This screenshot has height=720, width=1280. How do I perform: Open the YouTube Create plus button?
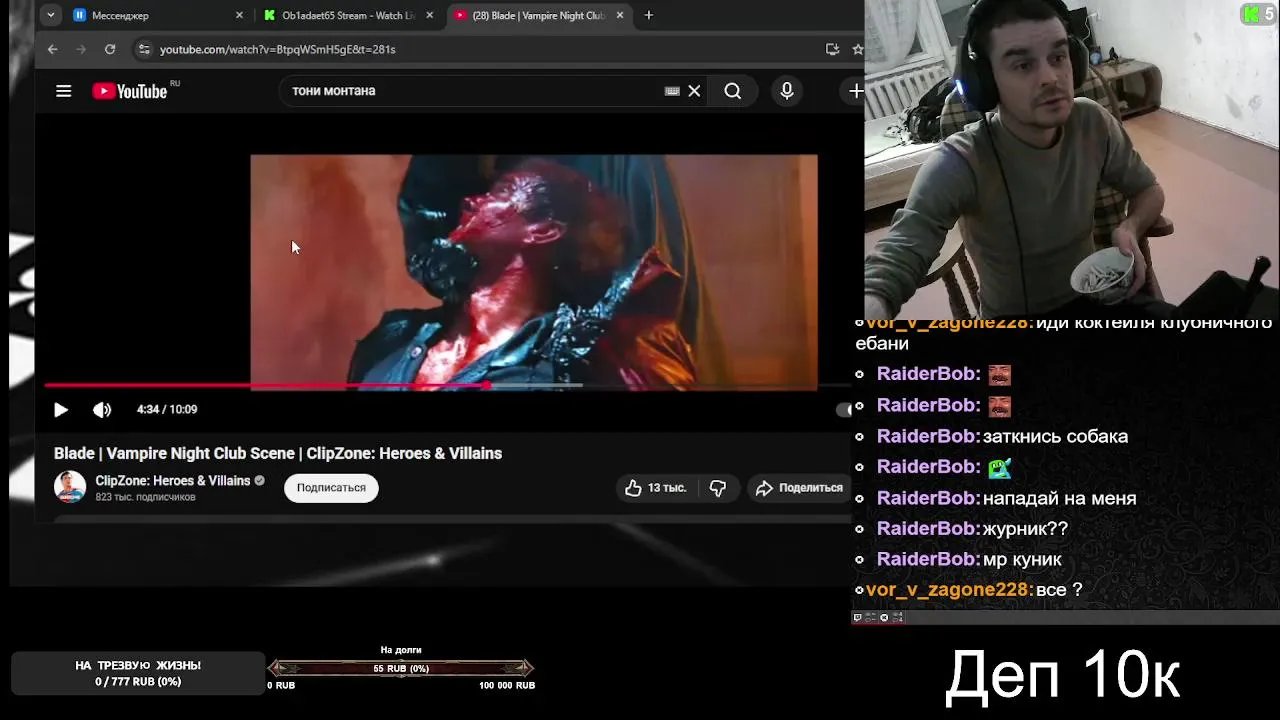pos(856,91)
